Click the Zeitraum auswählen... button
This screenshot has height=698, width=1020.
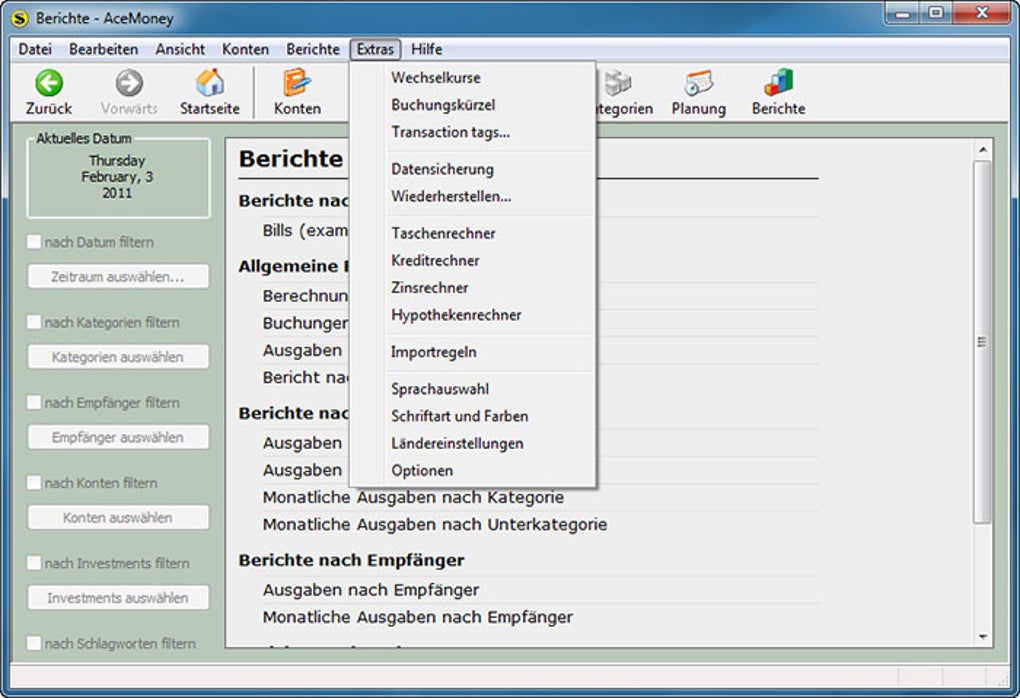pyautogui.click(x=118, y=276)
